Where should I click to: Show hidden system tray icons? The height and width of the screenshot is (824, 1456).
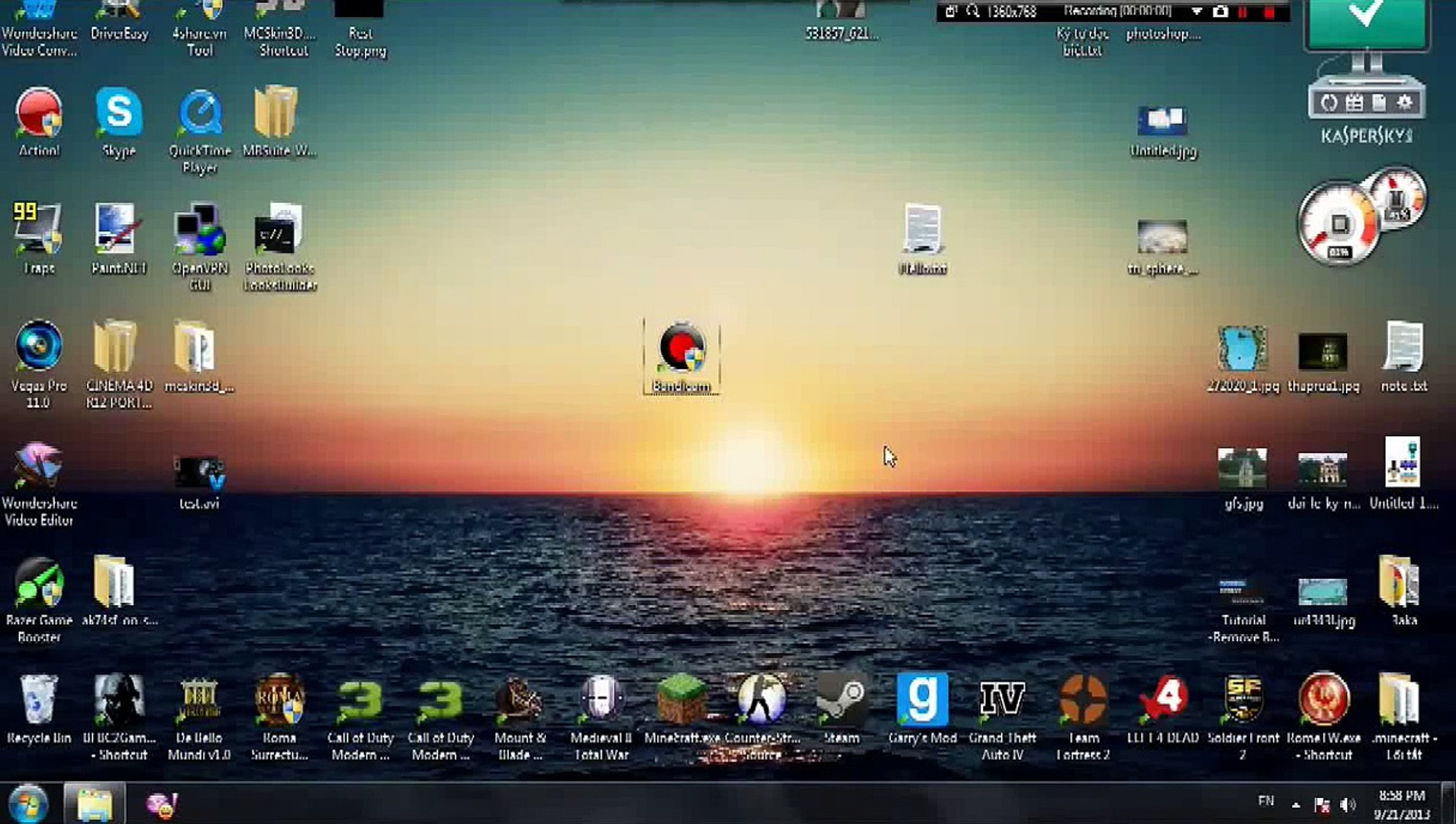pos(1296,805)
